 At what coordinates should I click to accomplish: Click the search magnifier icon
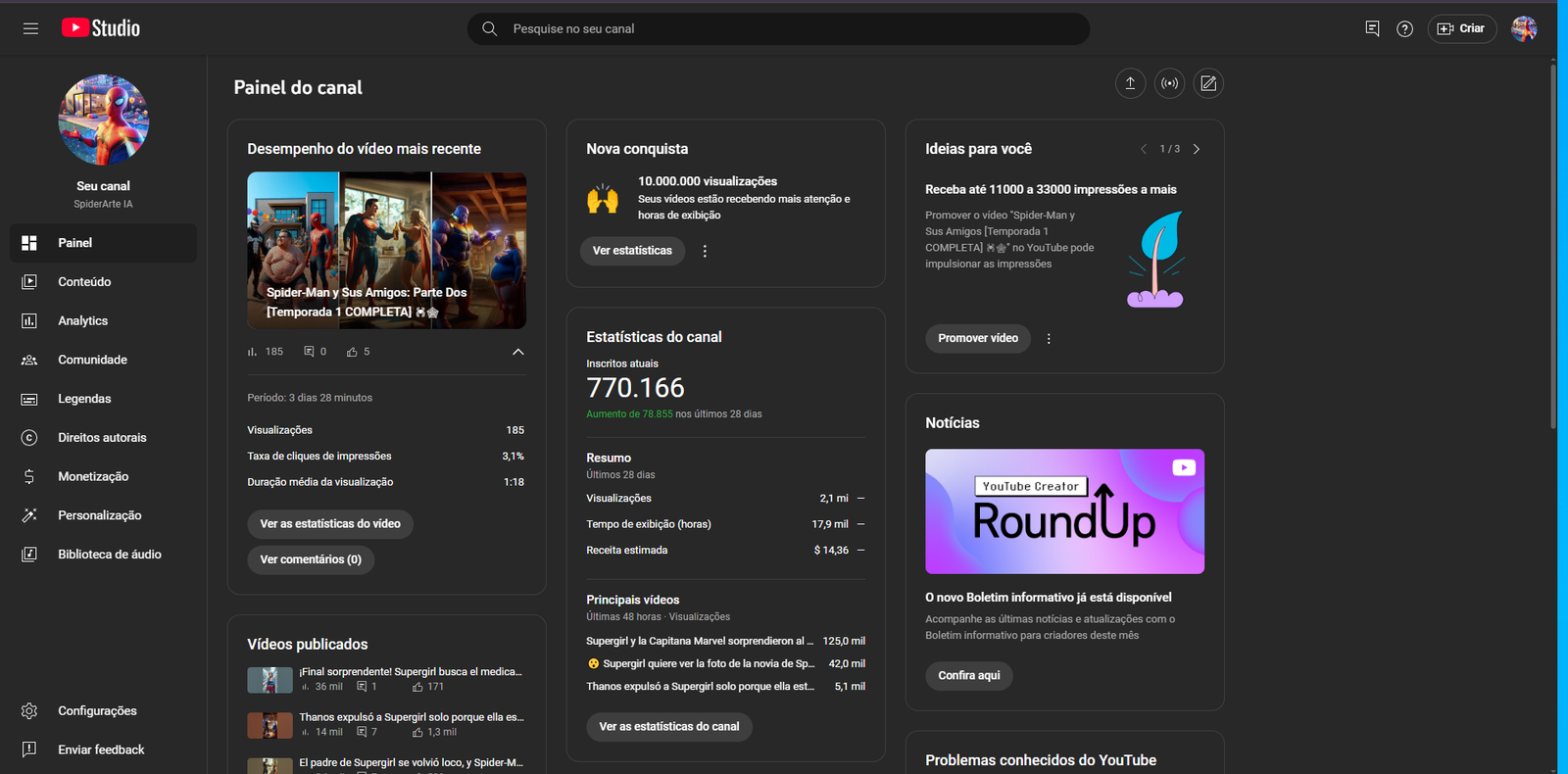(x=490, y=28)
